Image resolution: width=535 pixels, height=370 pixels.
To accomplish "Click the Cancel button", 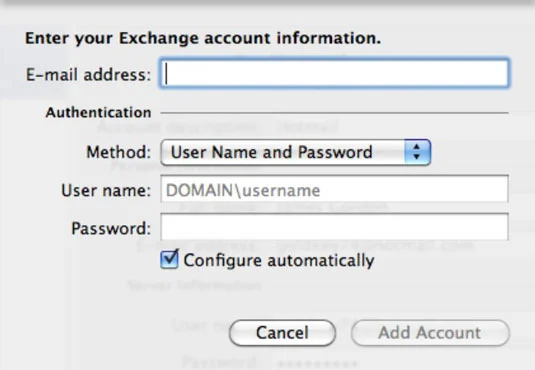I will click(282, 333).
